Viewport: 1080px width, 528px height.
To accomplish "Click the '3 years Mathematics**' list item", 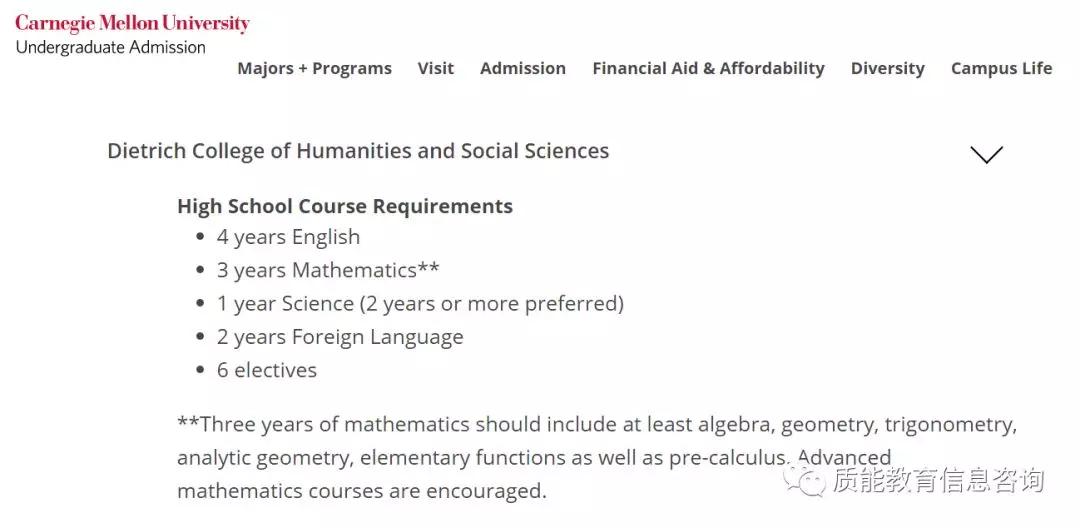I will [x=328, y=270].
